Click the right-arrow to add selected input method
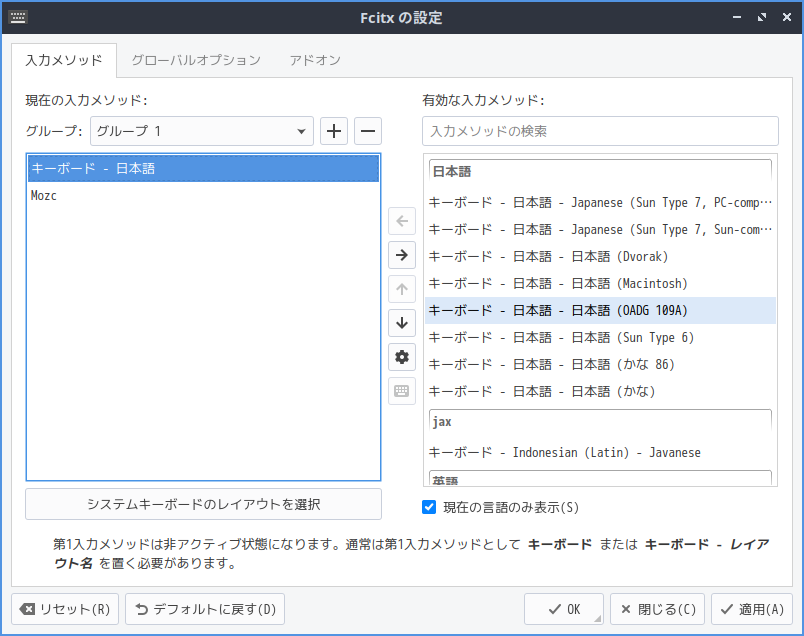Viewport: 804px width, 636px height. point(402,255)
